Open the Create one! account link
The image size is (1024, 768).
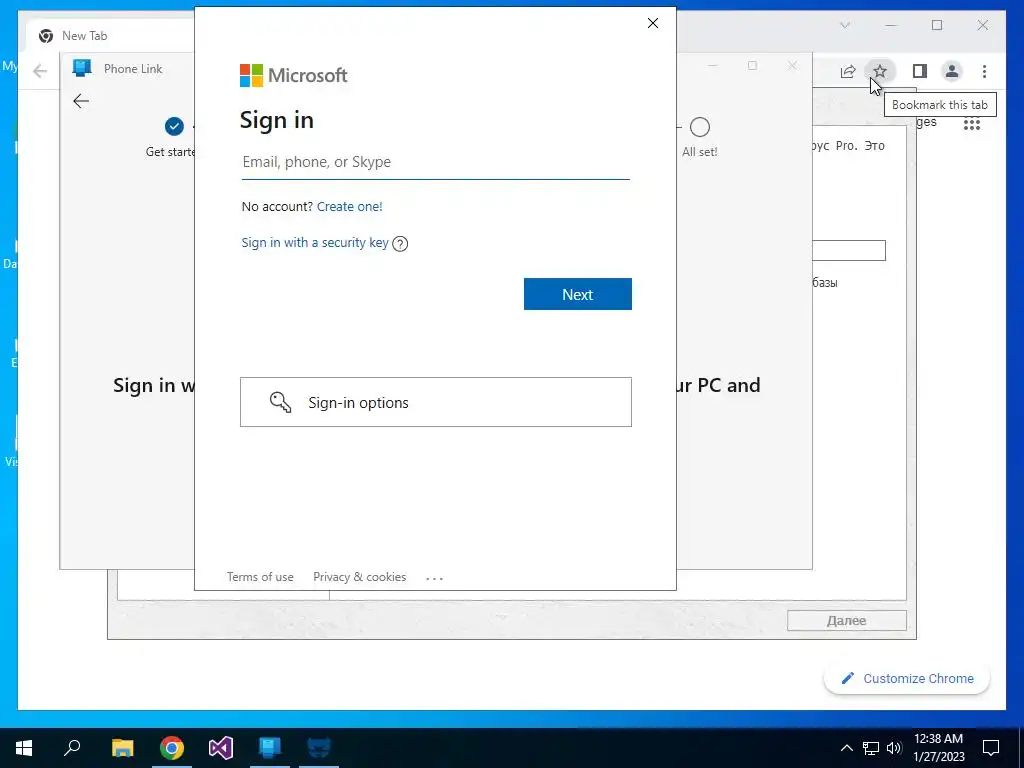pyautogui.click(x=349, y=206)
